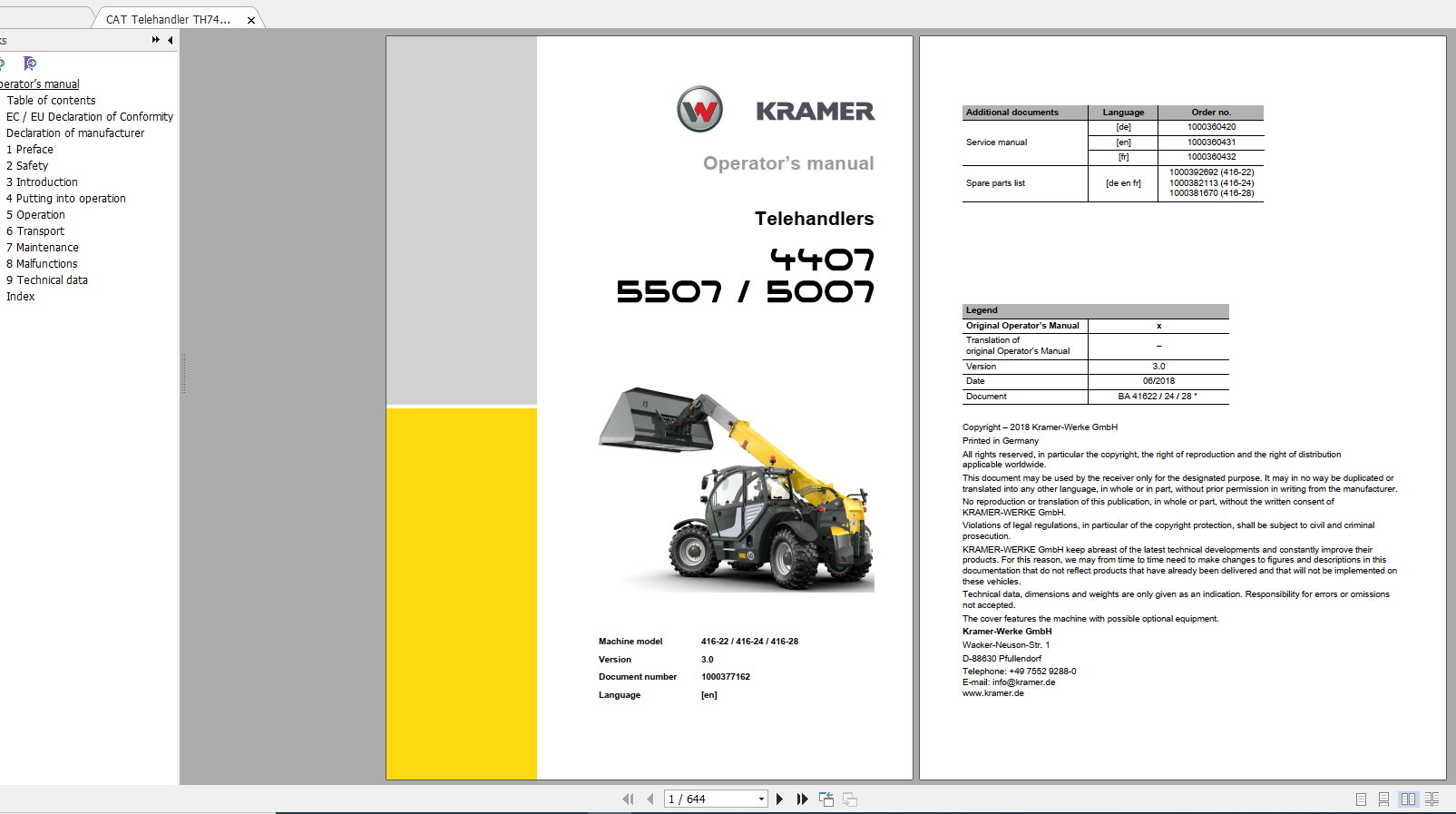Click the 'Telehandlers' title text
This screenshot has height=814, width=1456.
814,219
